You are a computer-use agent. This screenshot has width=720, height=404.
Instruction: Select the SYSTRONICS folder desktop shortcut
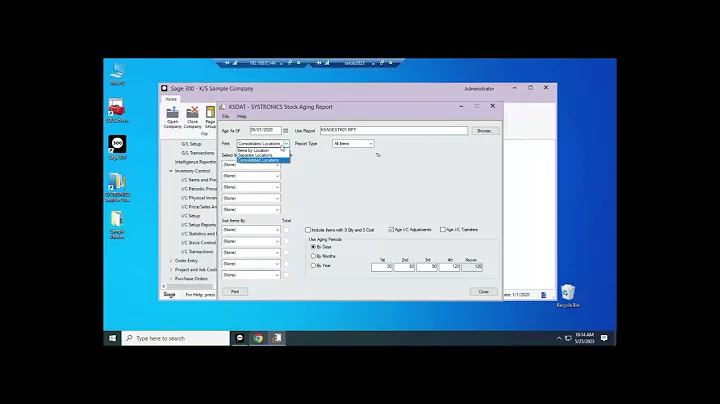[x=117, y=187]
